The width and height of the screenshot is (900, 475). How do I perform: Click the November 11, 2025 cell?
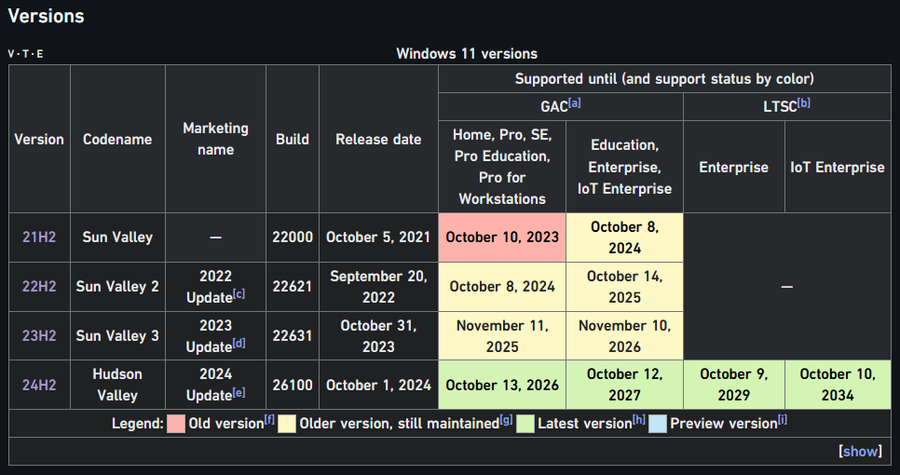502,336
